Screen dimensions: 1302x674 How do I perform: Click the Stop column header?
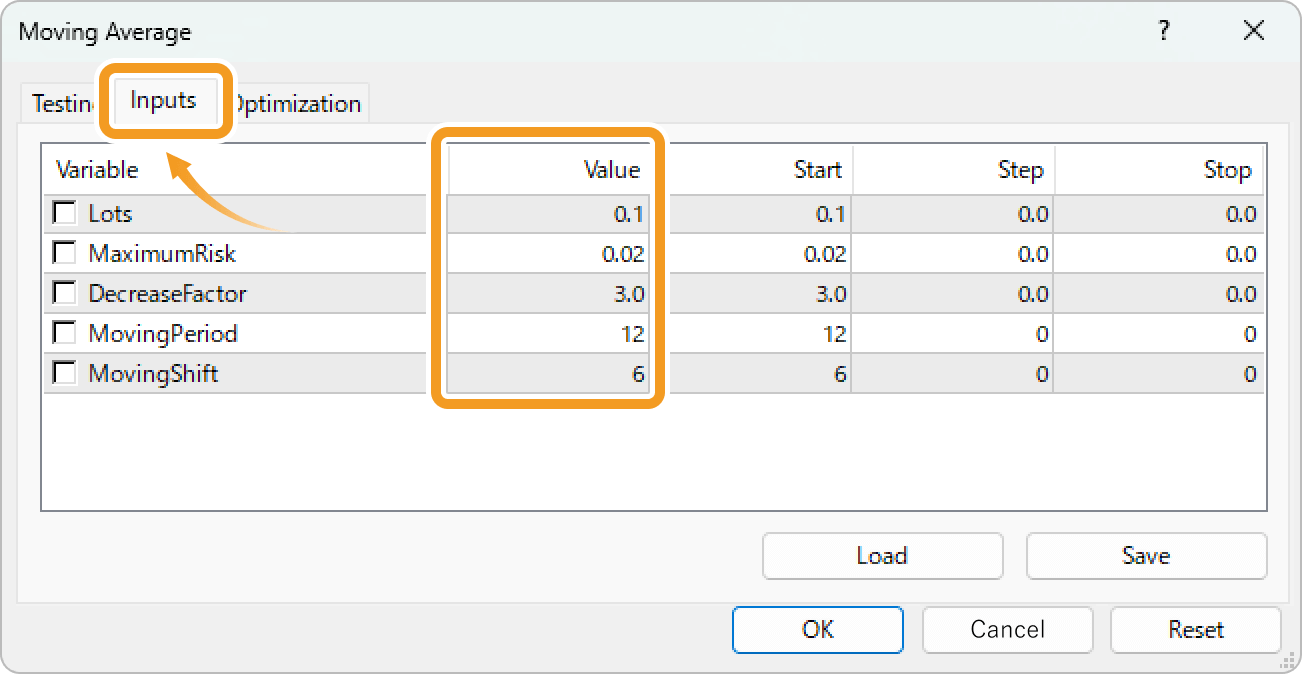click(1160, 170)
